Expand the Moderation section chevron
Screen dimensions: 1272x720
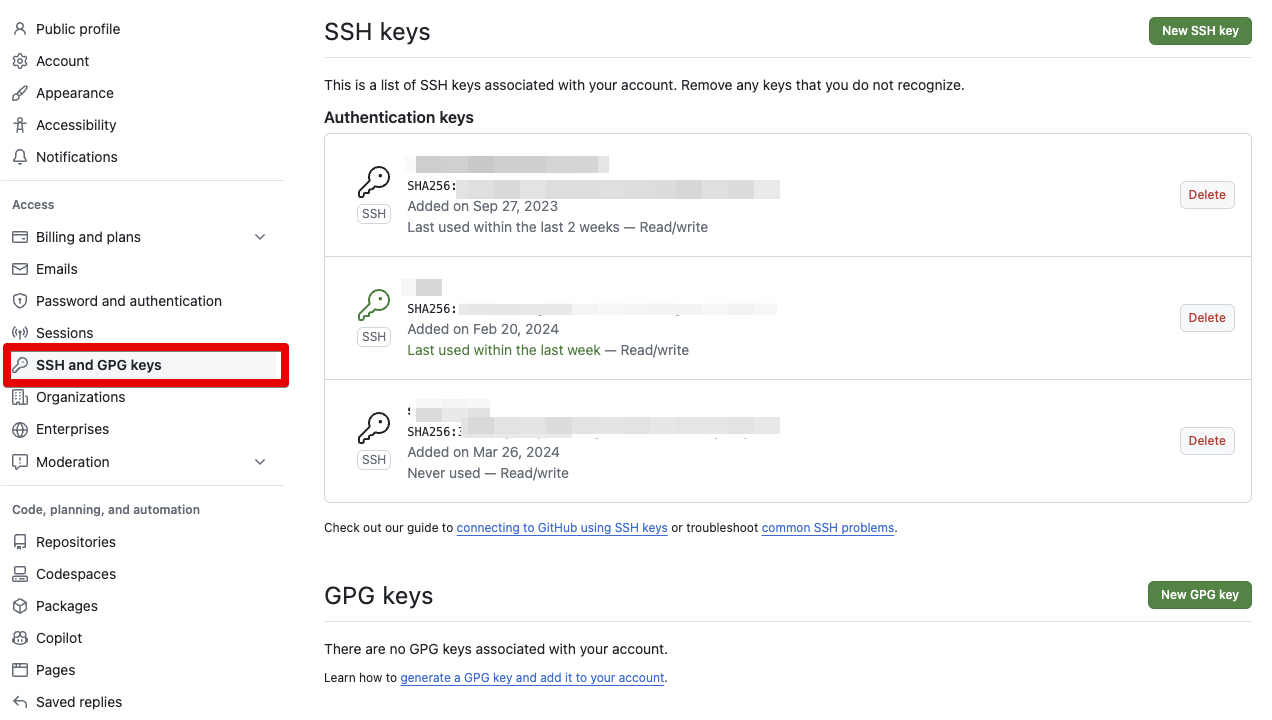coord(260,462)
